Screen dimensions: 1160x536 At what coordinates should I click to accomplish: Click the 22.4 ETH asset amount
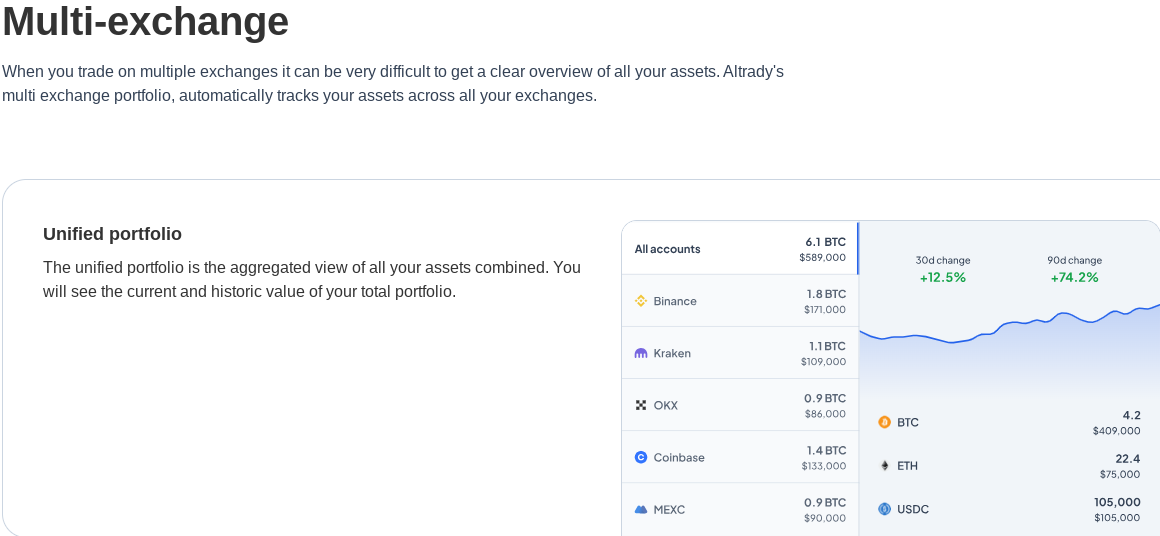pyautogui.click(x=1128, y=459)
